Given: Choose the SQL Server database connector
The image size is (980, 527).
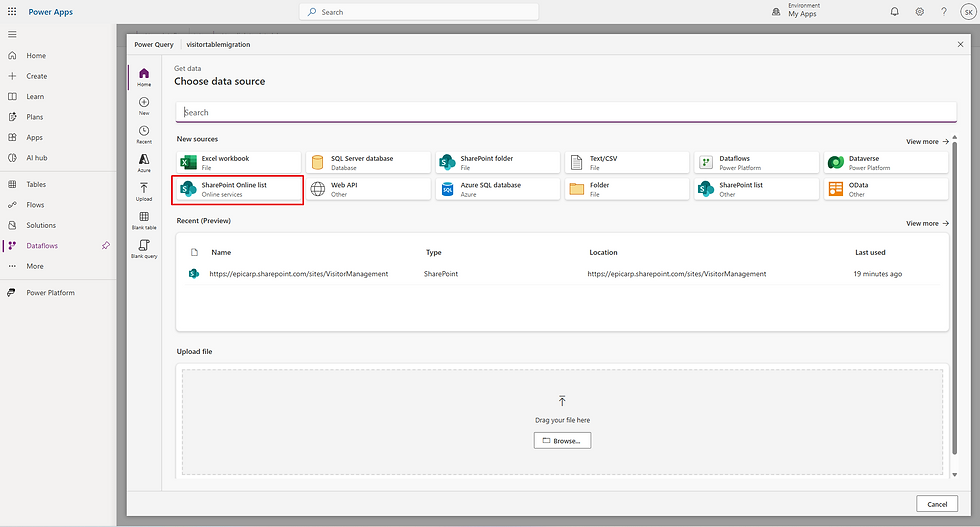Looking at the screenshot, I should (368, 163).
